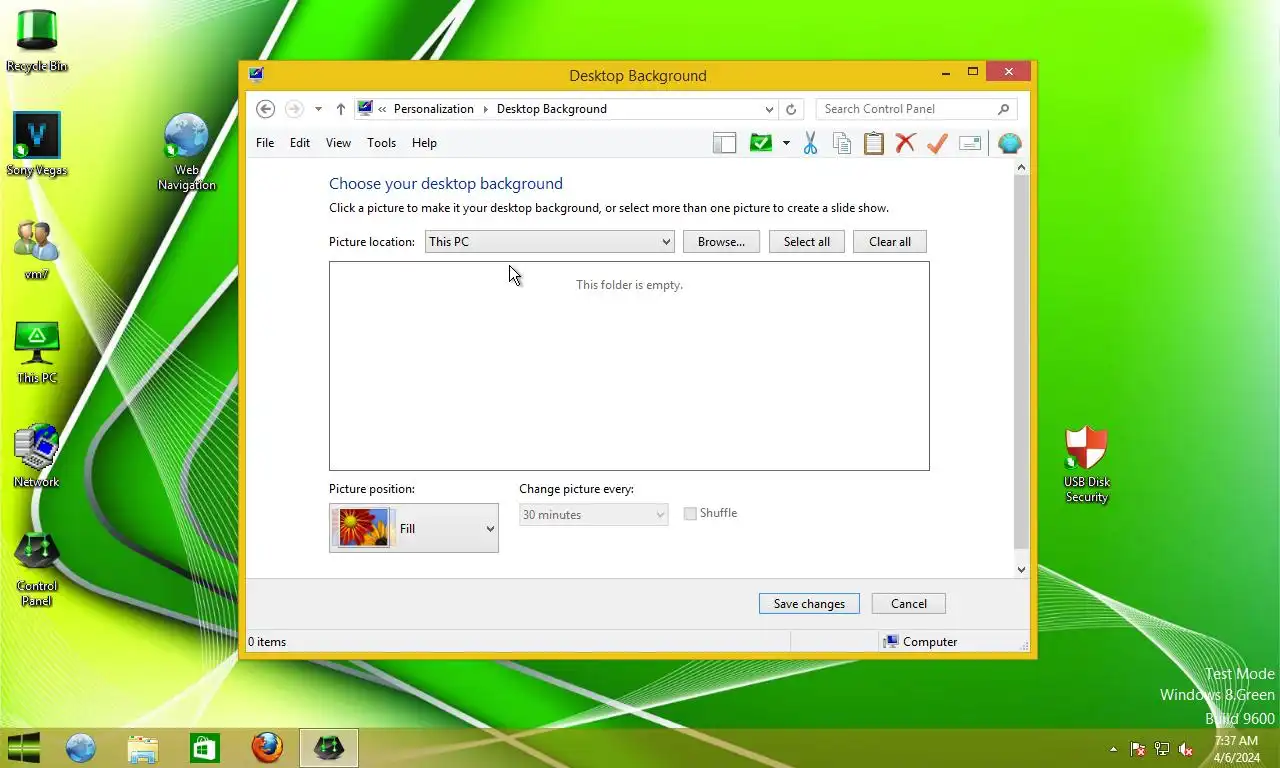Viewport: 1280px width, 768px height.
Task: Click the title bar window icon
Action: click(x=256, y=74)
